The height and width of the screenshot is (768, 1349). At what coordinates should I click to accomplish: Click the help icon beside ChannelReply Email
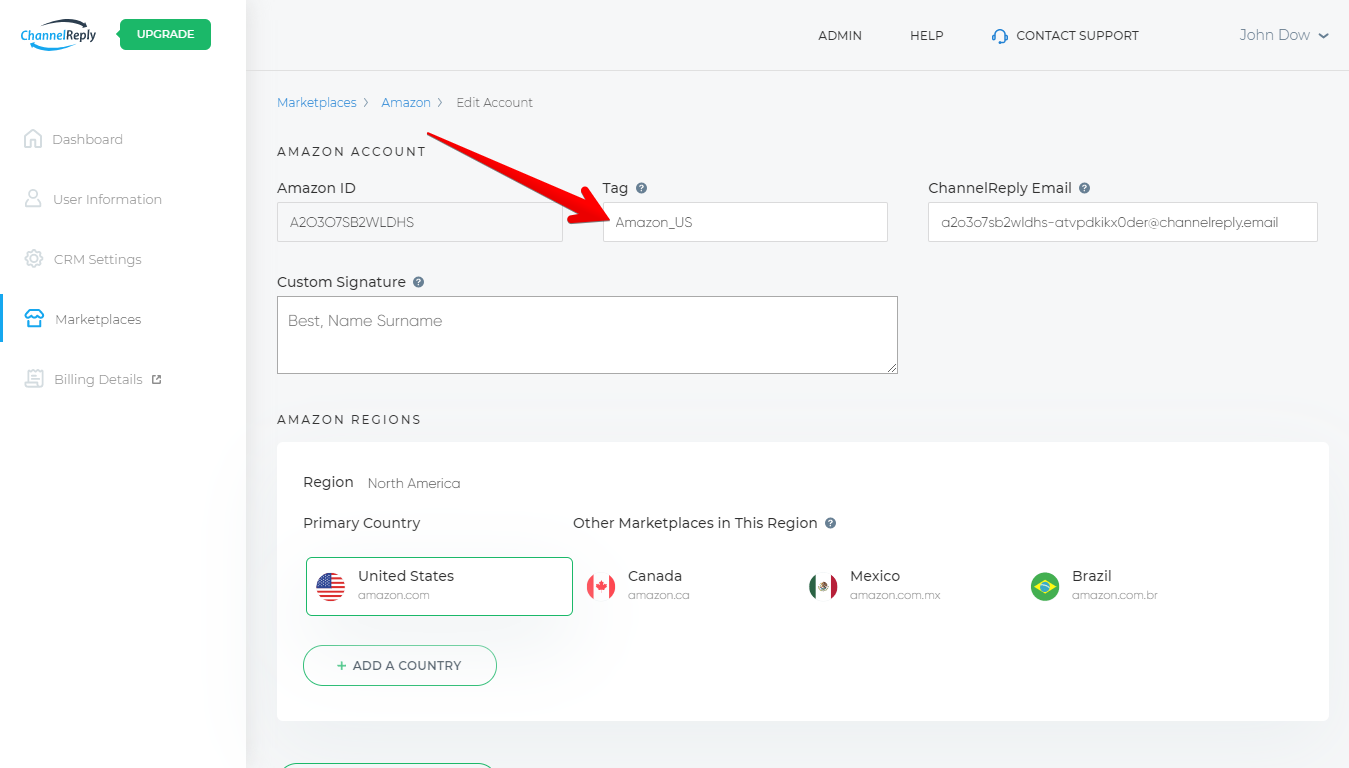[x=1085, y=188]
